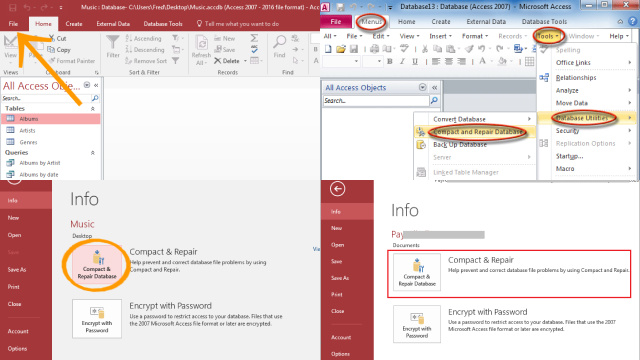Screen dimensions: 640x360
Task: Collapse the Queries group in Music navigation pane
Action: click(93, 153)
